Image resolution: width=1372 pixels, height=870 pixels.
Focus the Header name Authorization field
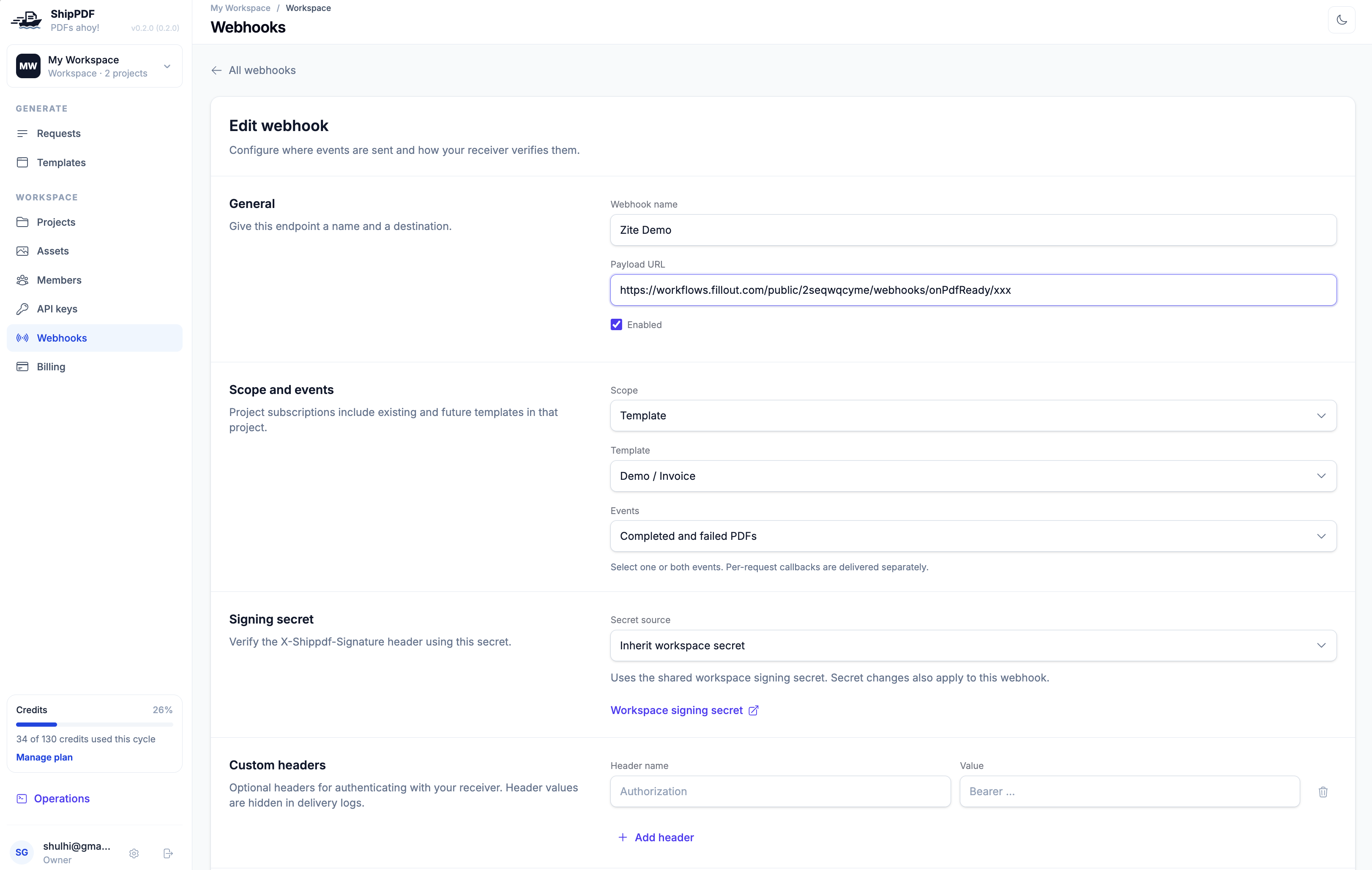[780, 791]
